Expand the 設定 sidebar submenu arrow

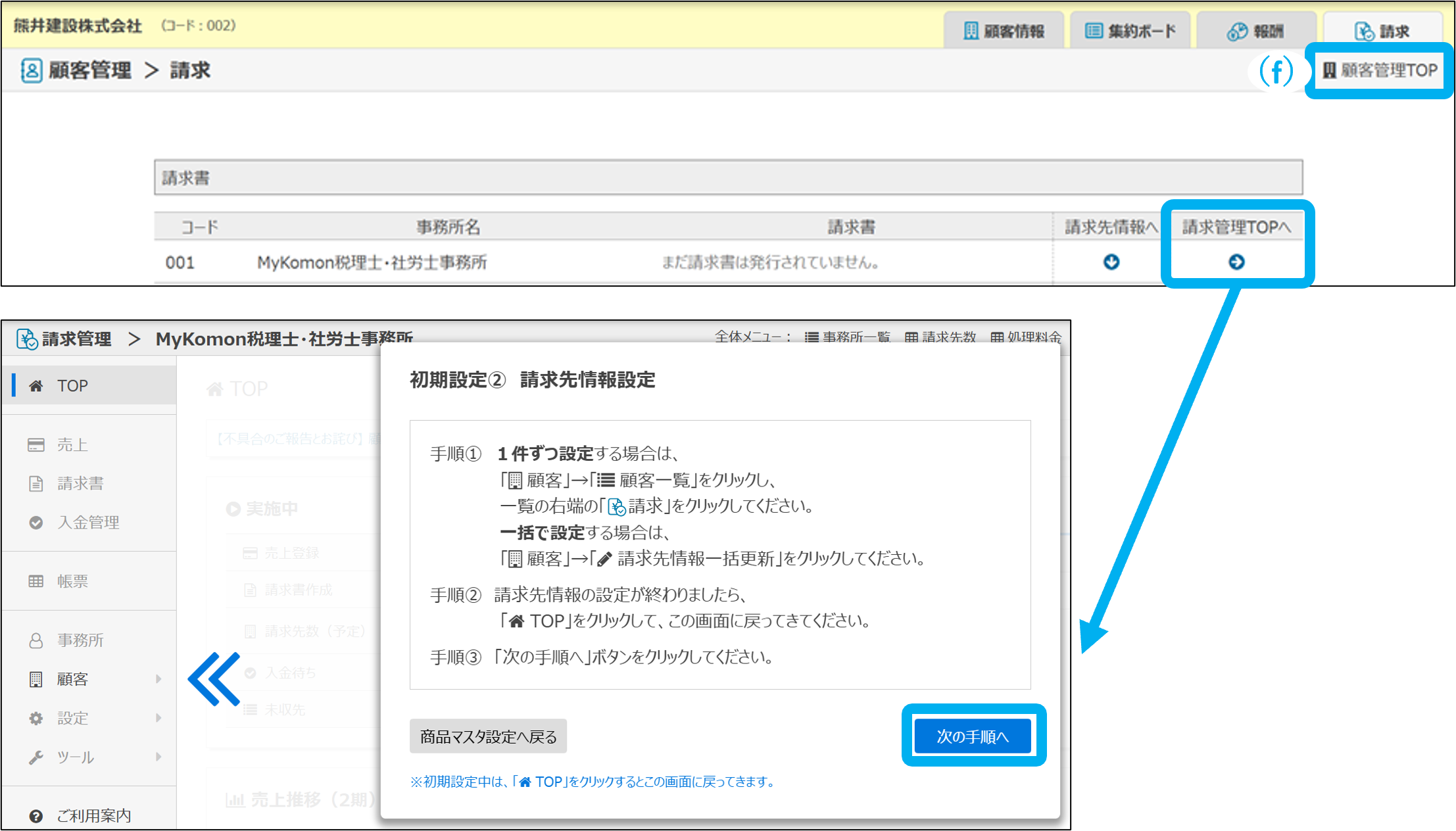click(158, 718)
